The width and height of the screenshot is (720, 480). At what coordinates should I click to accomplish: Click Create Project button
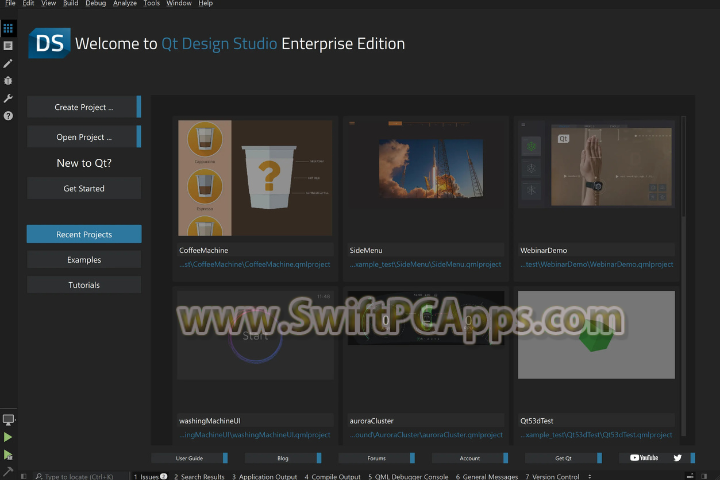(84, 107)
